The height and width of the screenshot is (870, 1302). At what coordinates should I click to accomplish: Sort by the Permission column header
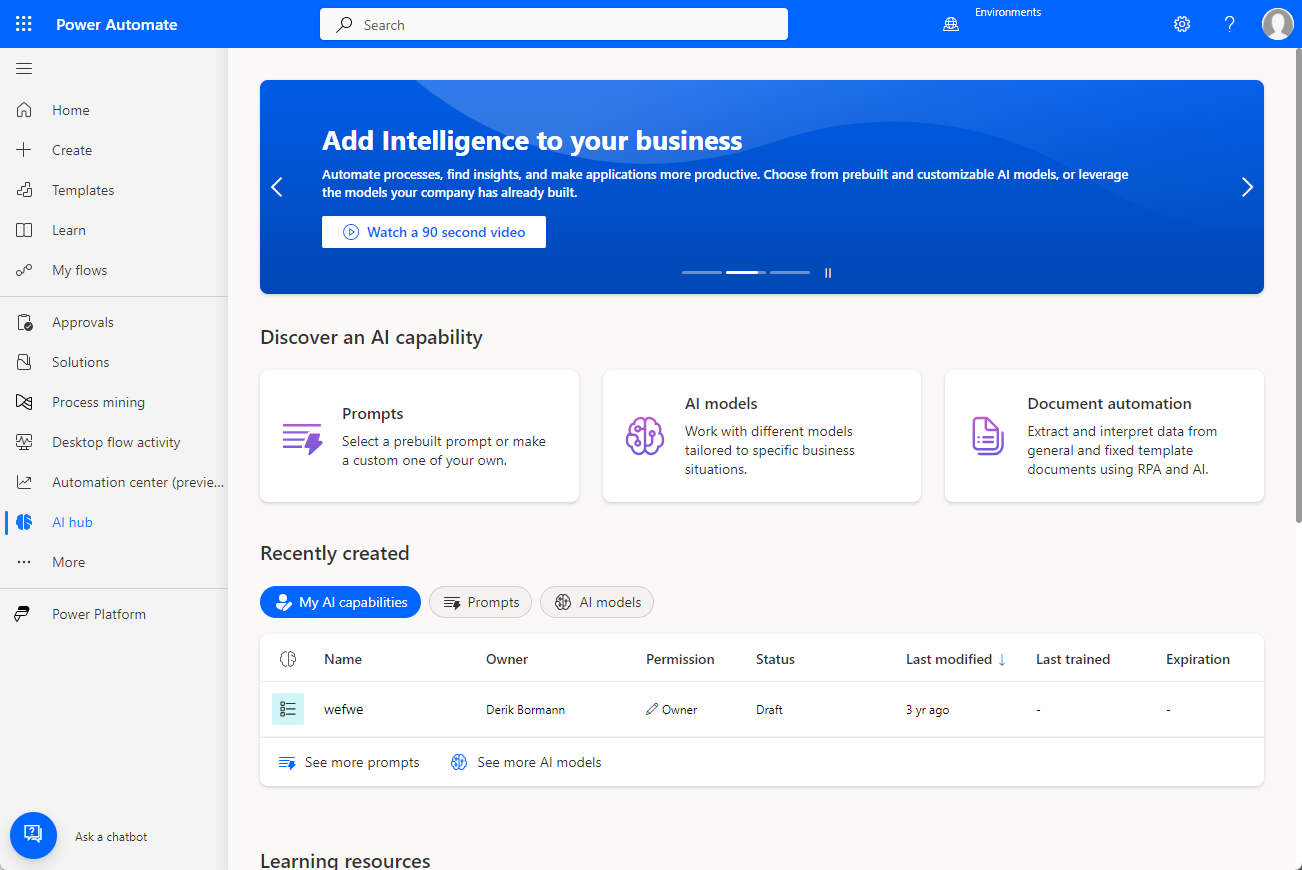(680, 659)
